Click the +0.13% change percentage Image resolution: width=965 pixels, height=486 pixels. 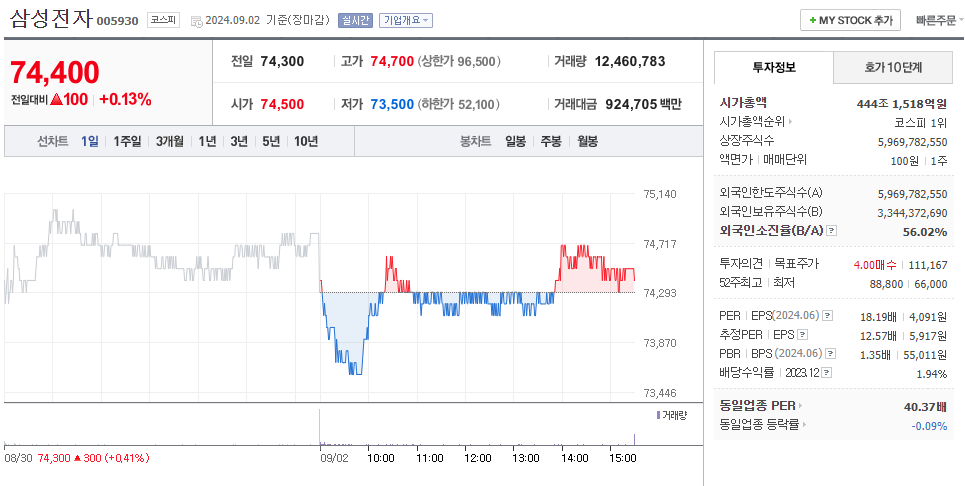tap(126, 99)
